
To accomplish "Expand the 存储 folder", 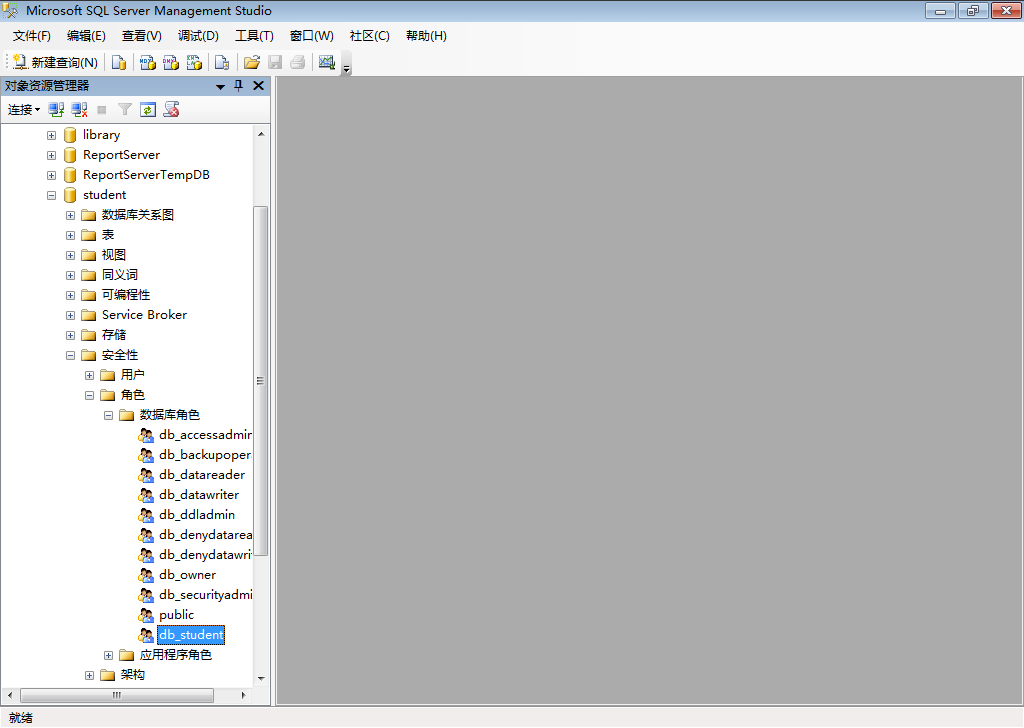I will (71, 336).
